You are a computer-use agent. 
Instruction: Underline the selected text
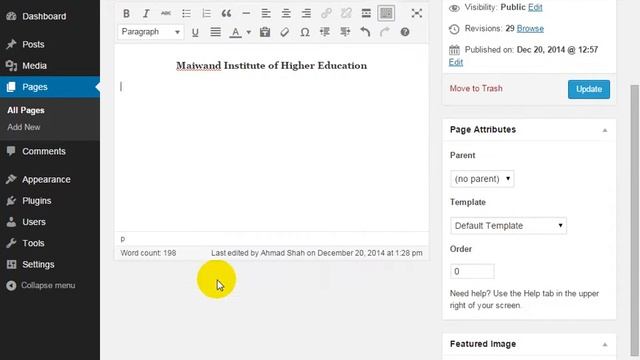pyautogui.click(x=195, y=32)
